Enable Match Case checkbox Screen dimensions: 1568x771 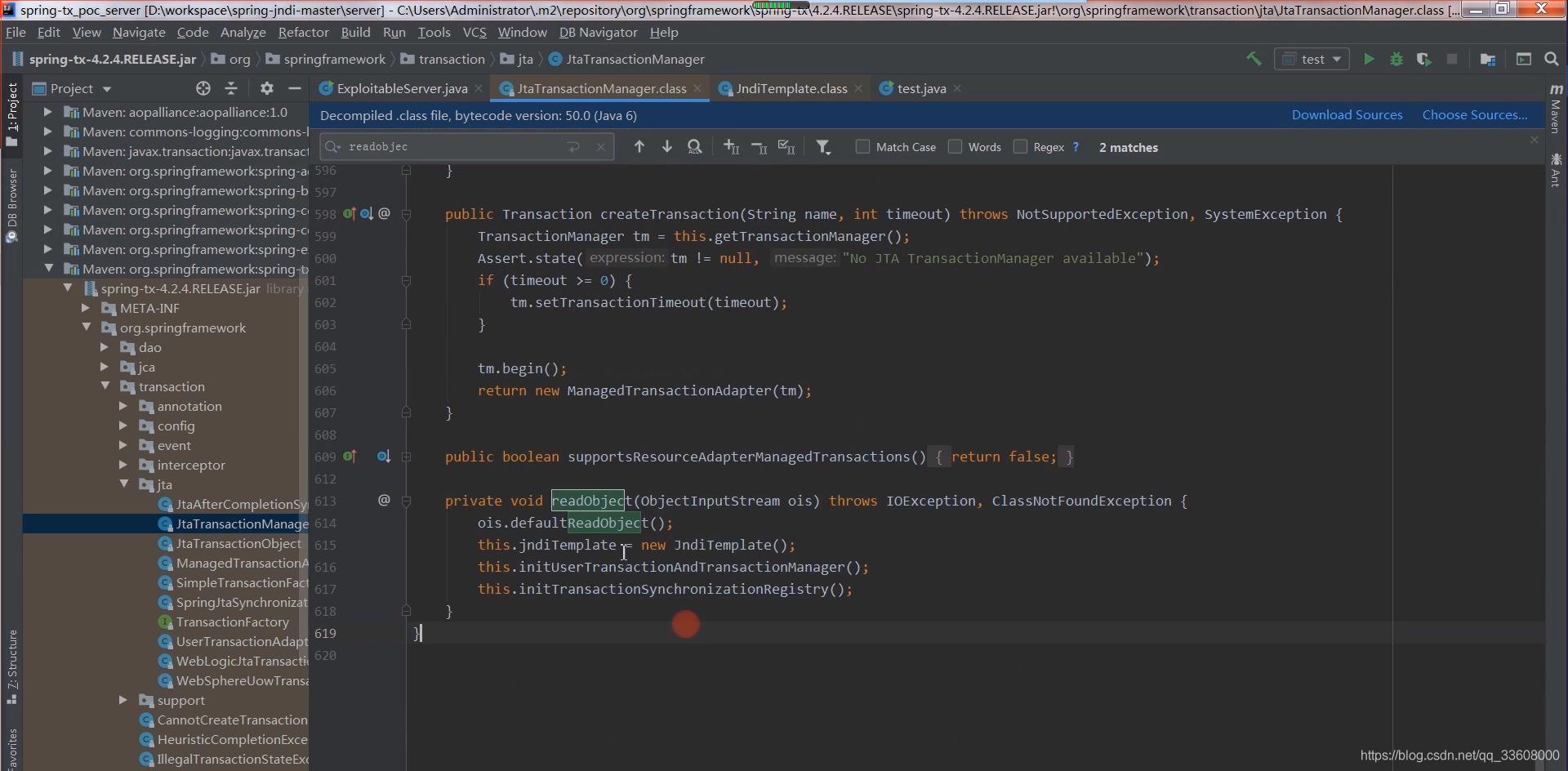(x=862, y=147)
